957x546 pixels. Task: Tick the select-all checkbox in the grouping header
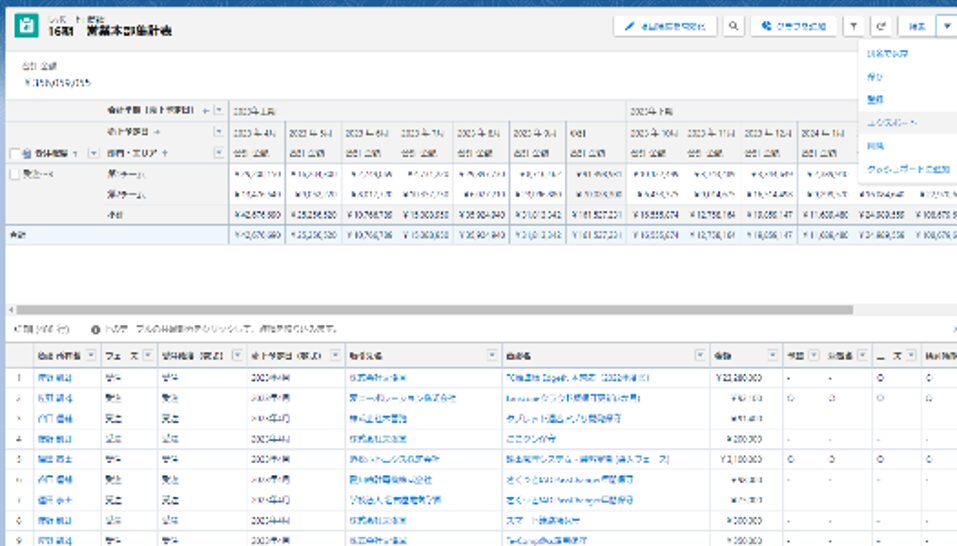(x=15, y=153)
